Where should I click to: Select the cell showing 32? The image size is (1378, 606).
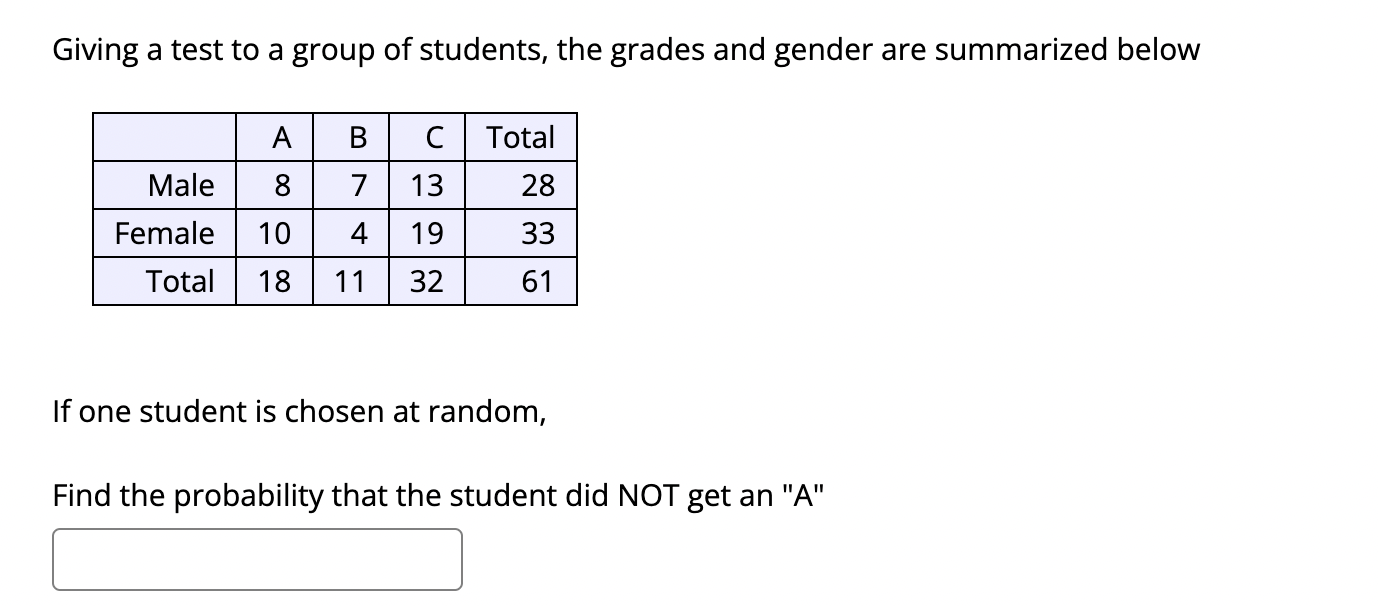426,281
